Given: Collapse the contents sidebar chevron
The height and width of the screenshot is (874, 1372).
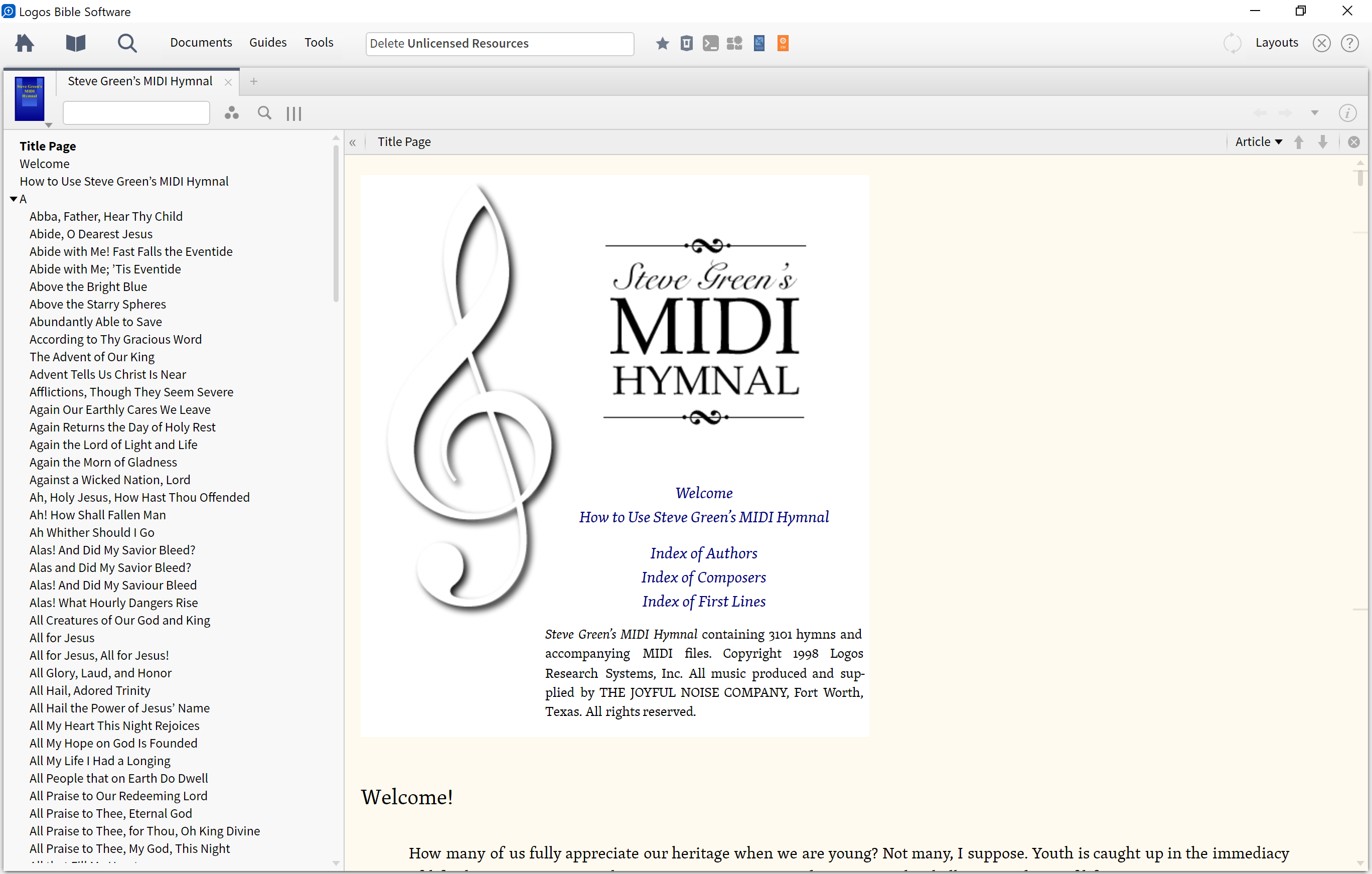Looking at the screenshot, I should click(x=353, y=142).
